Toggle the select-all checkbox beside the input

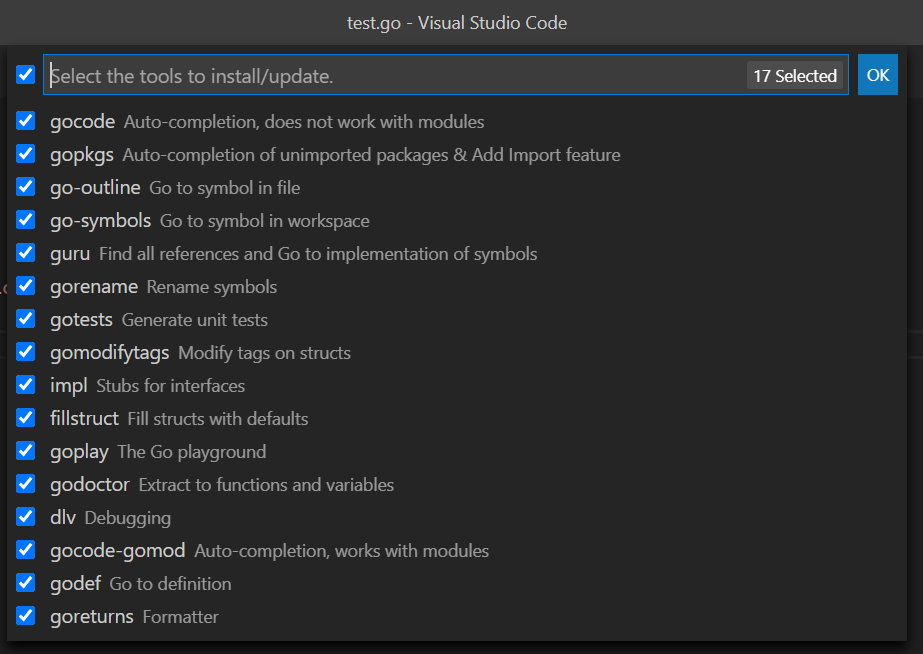click(x=25, y=75)
